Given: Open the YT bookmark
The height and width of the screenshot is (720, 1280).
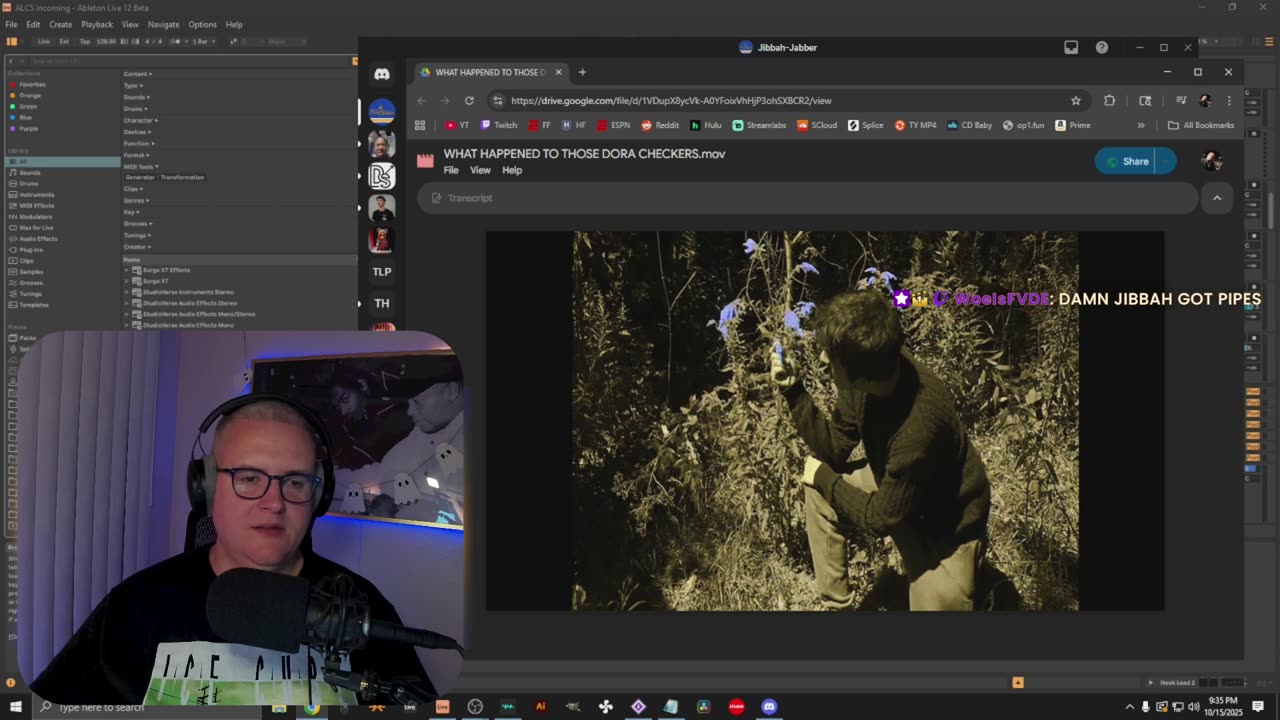Looking at the screenshot, I should coord(457,125).
